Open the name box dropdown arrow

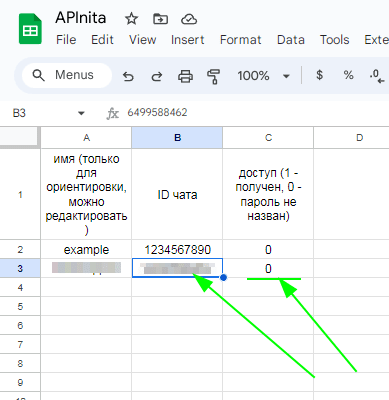point(81,113)
